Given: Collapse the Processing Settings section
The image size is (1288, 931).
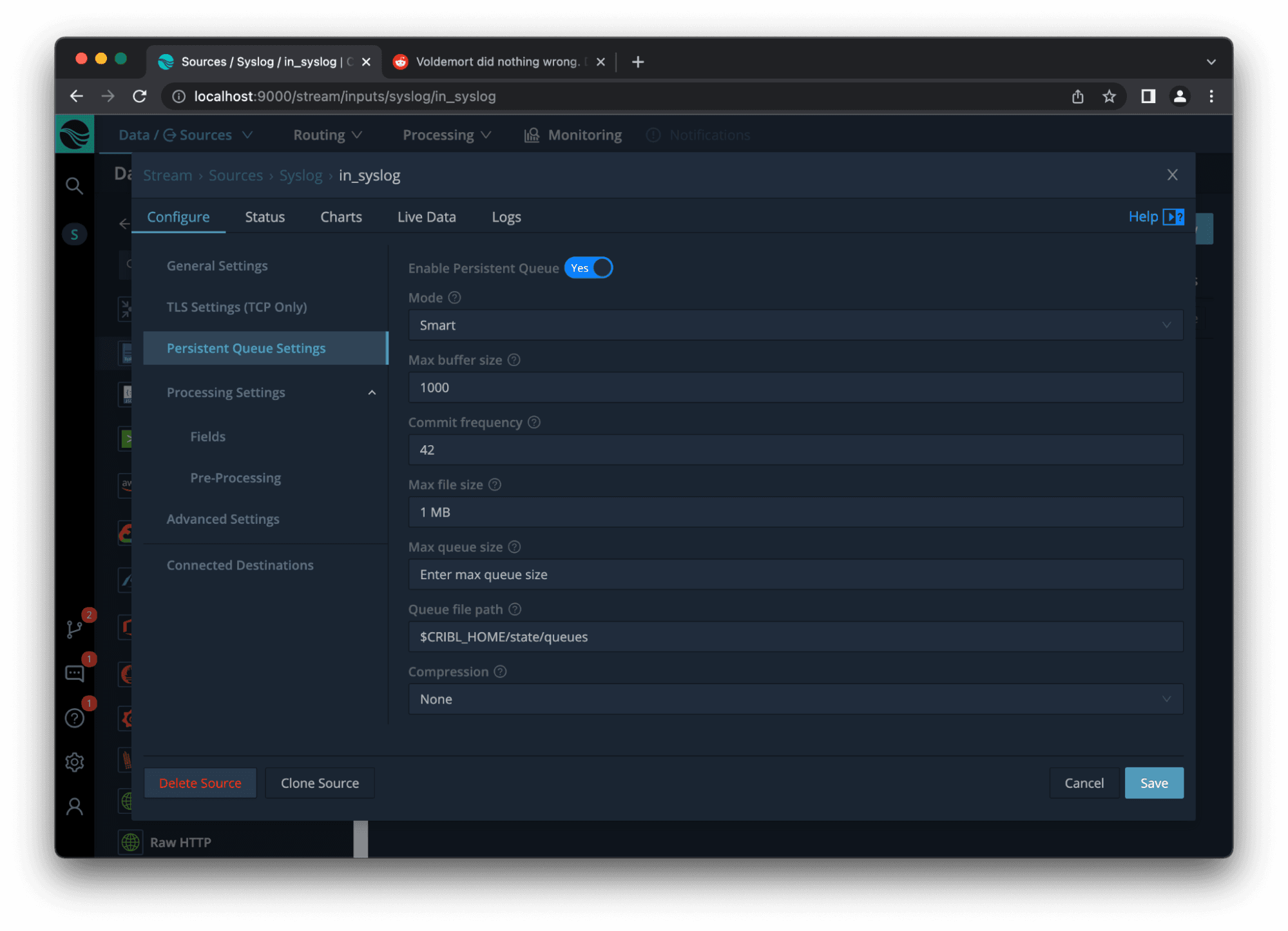Looking at the screenshot, I should tap(372, 392).
